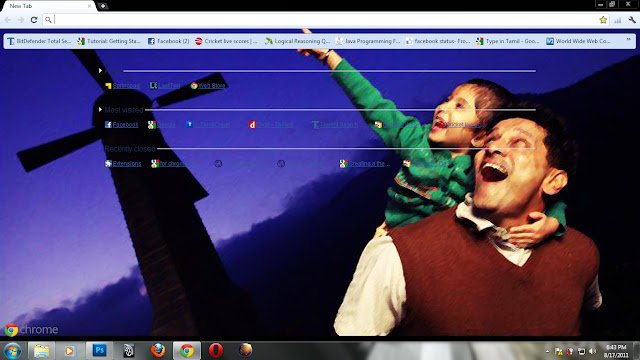Click the browser Forward arrow
The height and width of the screenshot is (360, 640).
(20, 20)
